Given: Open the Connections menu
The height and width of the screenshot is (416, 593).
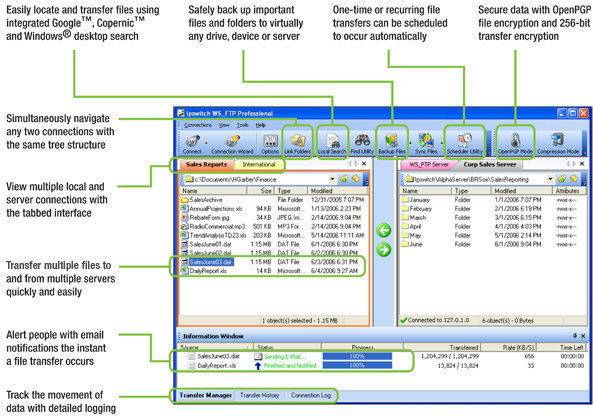Looking at the screenshot, I should (x=198, y=125).
